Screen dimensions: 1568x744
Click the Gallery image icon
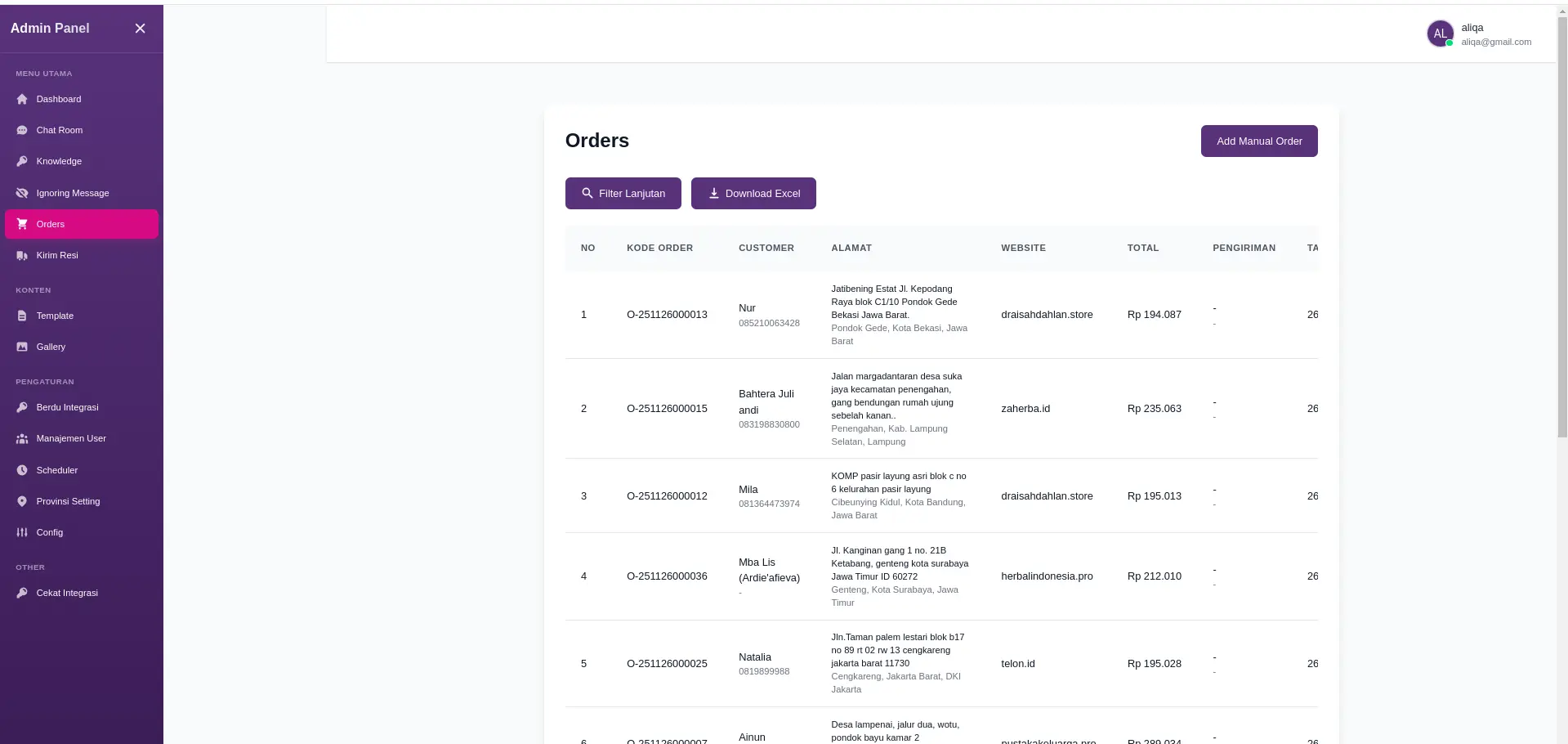click(x=21, y=347)
